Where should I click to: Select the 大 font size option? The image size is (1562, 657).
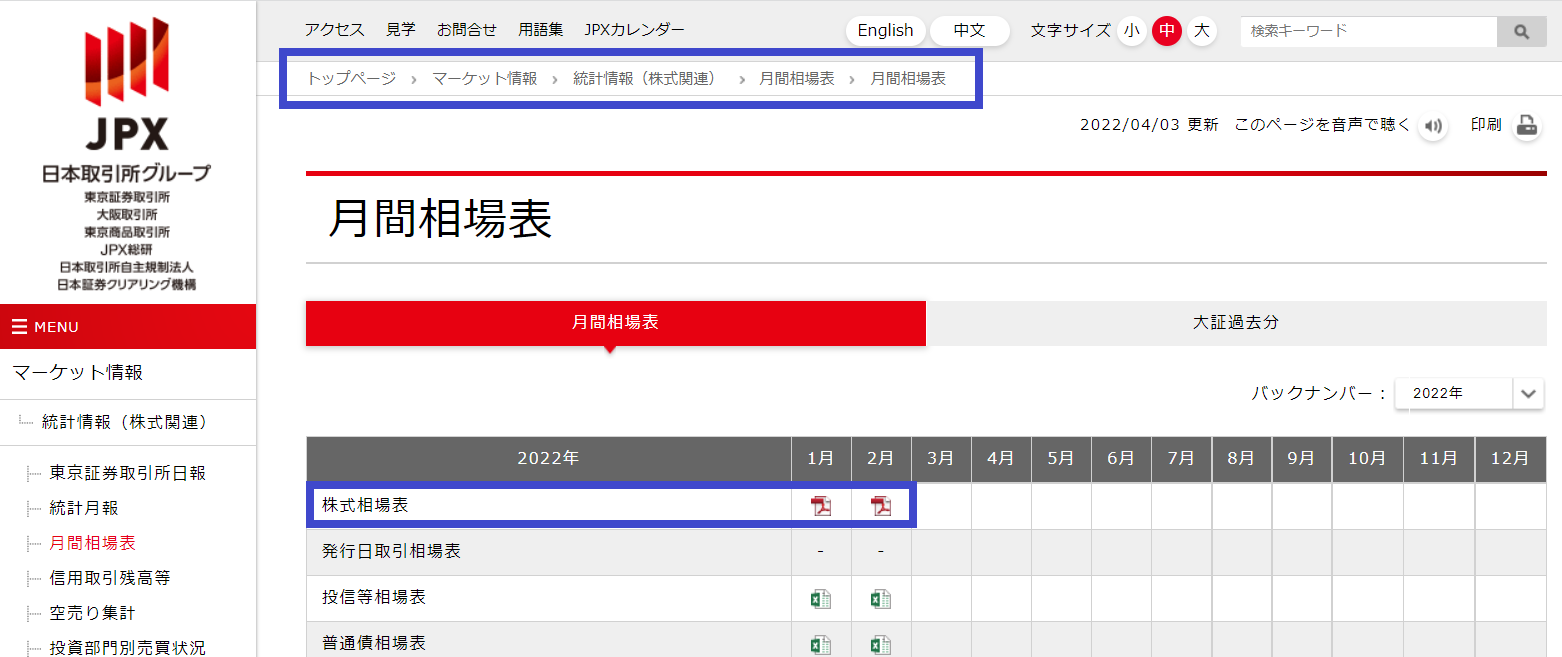(1201, 31)
